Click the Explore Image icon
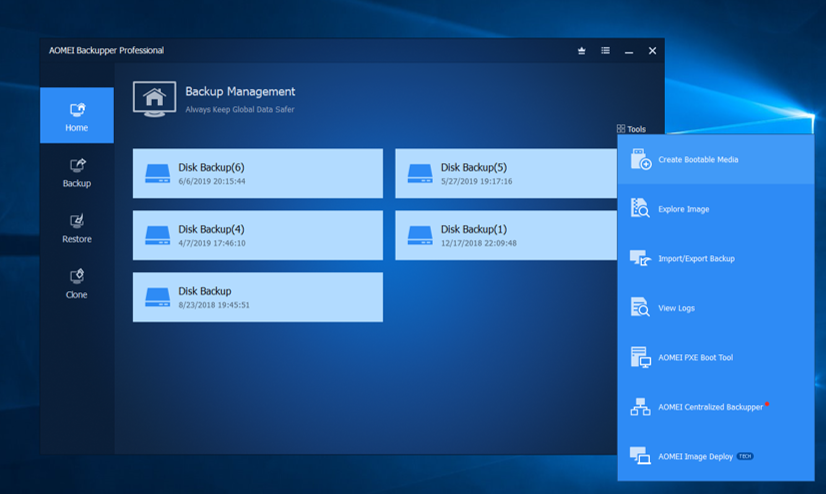Viewport: 826px width, 494px height. (x=640, y=209)
